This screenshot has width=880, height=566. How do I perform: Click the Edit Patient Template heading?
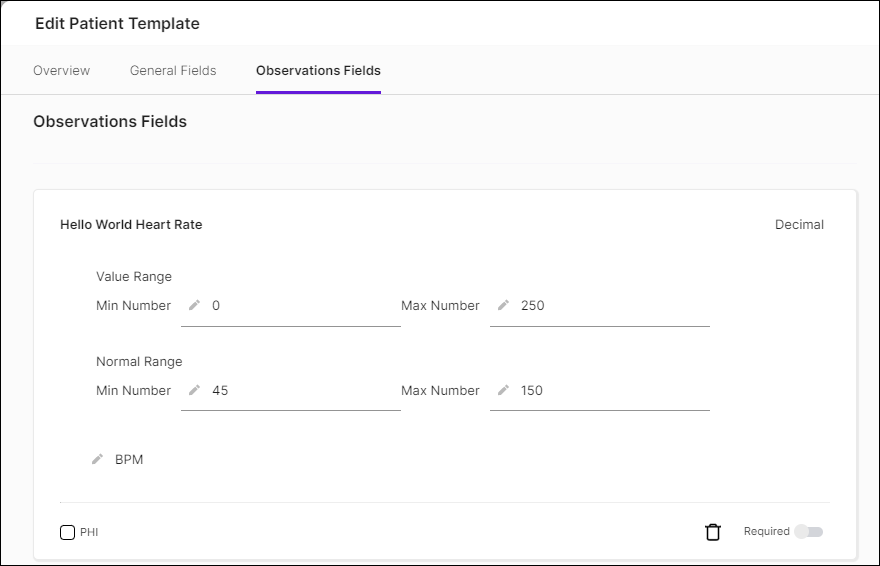click(117, 23)
